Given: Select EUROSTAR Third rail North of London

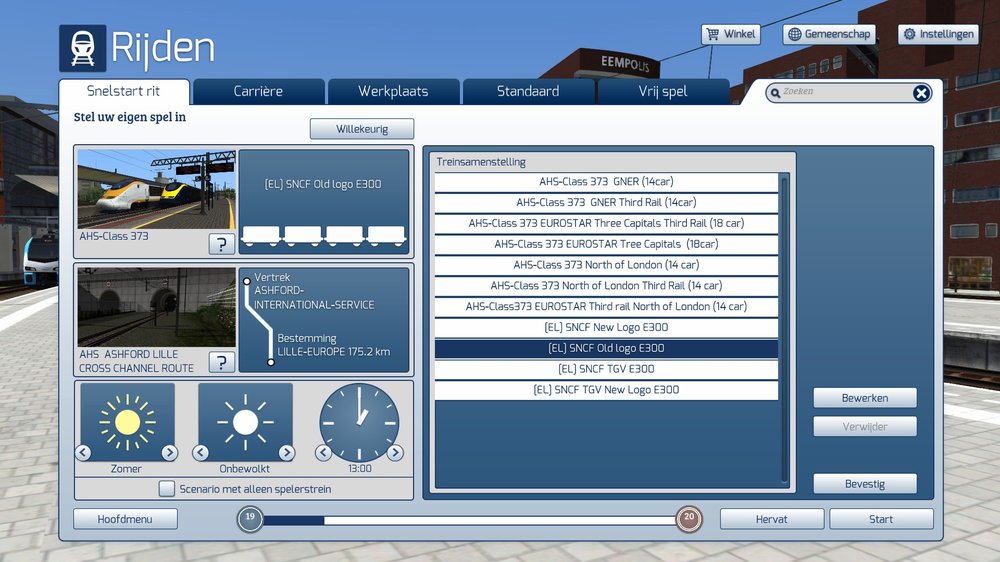Looking at the screenshot, I should click(606, 307).
